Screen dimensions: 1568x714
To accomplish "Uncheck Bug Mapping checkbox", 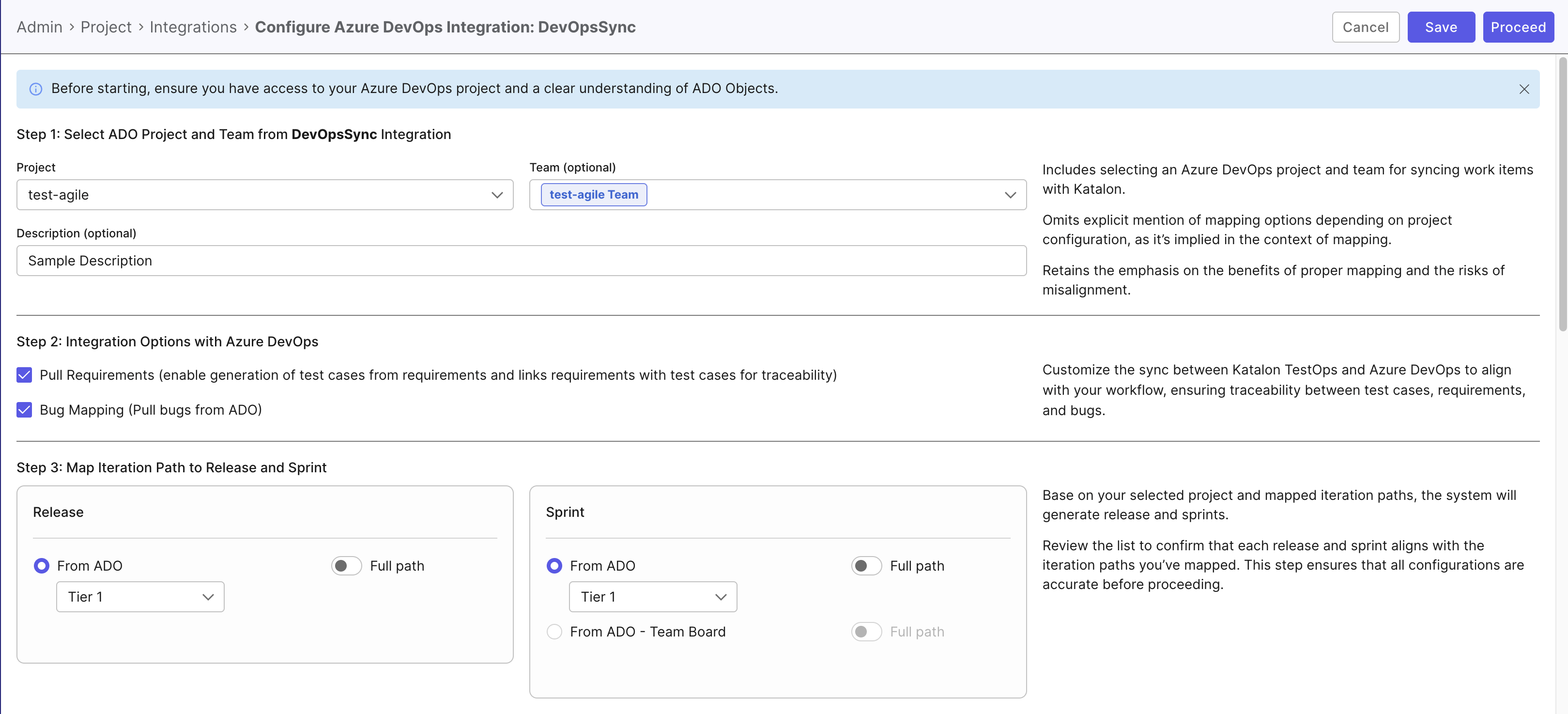I will 24,410.
